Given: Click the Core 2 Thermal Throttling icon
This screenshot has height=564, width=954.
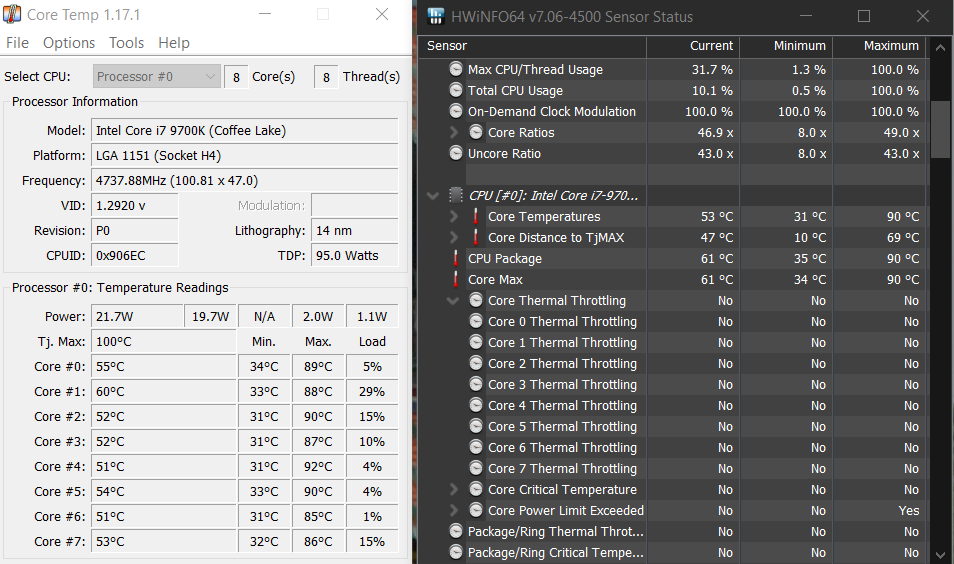Looking at the screenshot, I should [476, 363].
